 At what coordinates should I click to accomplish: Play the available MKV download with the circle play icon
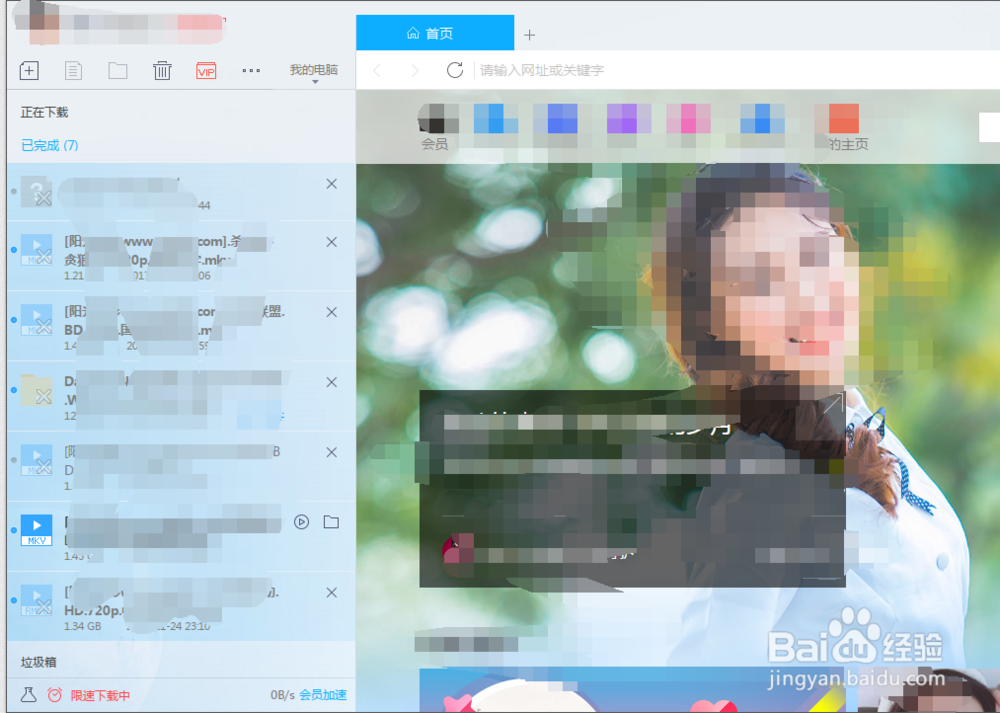coord(302,522)
